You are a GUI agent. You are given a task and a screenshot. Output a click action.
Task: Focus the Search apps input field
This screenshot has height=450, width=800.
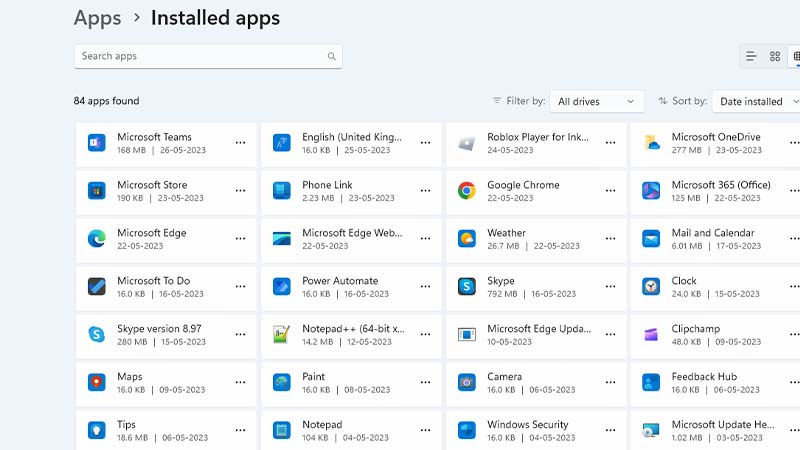208,56
